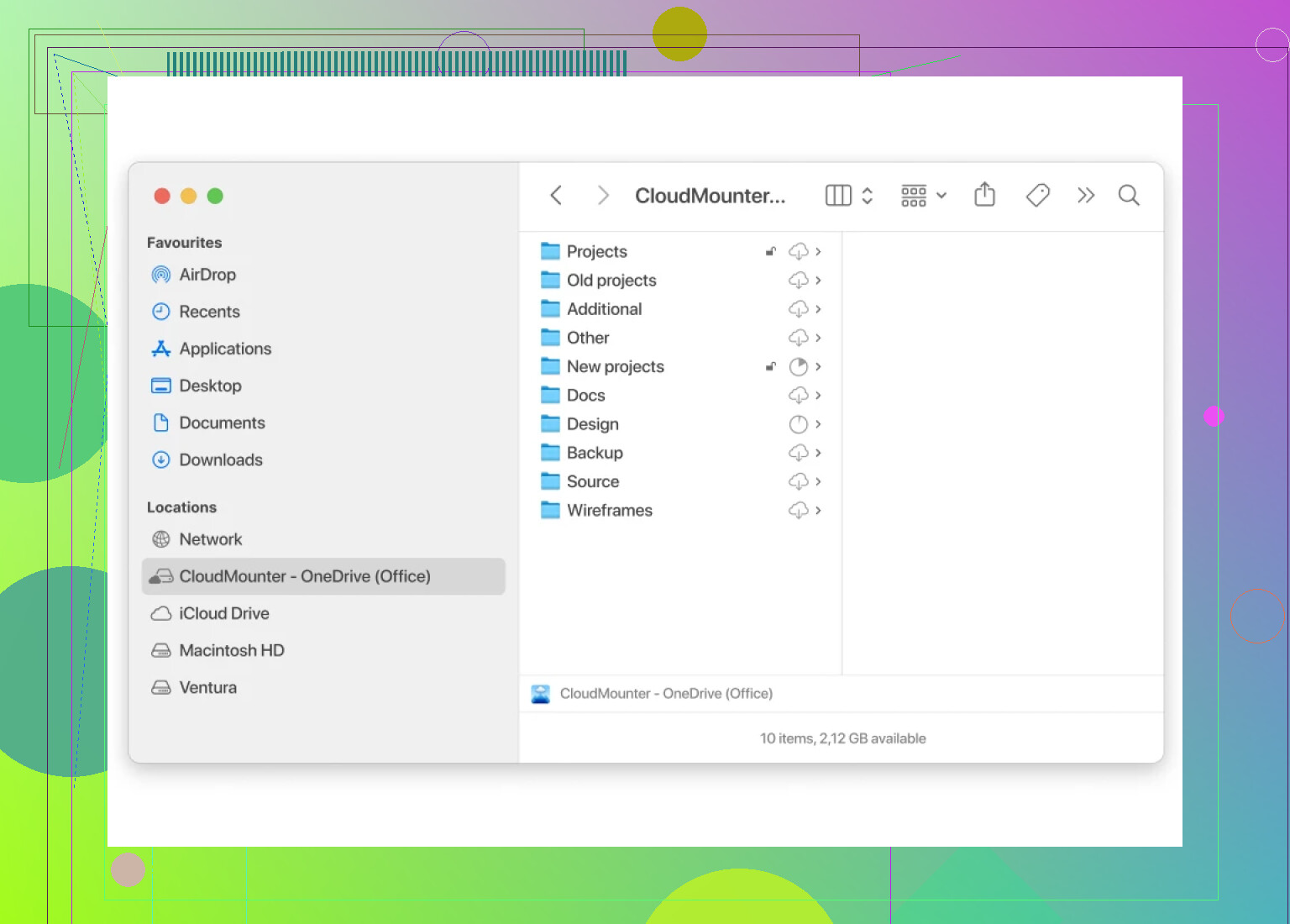Click the Recents clock icon

(160, 312)
